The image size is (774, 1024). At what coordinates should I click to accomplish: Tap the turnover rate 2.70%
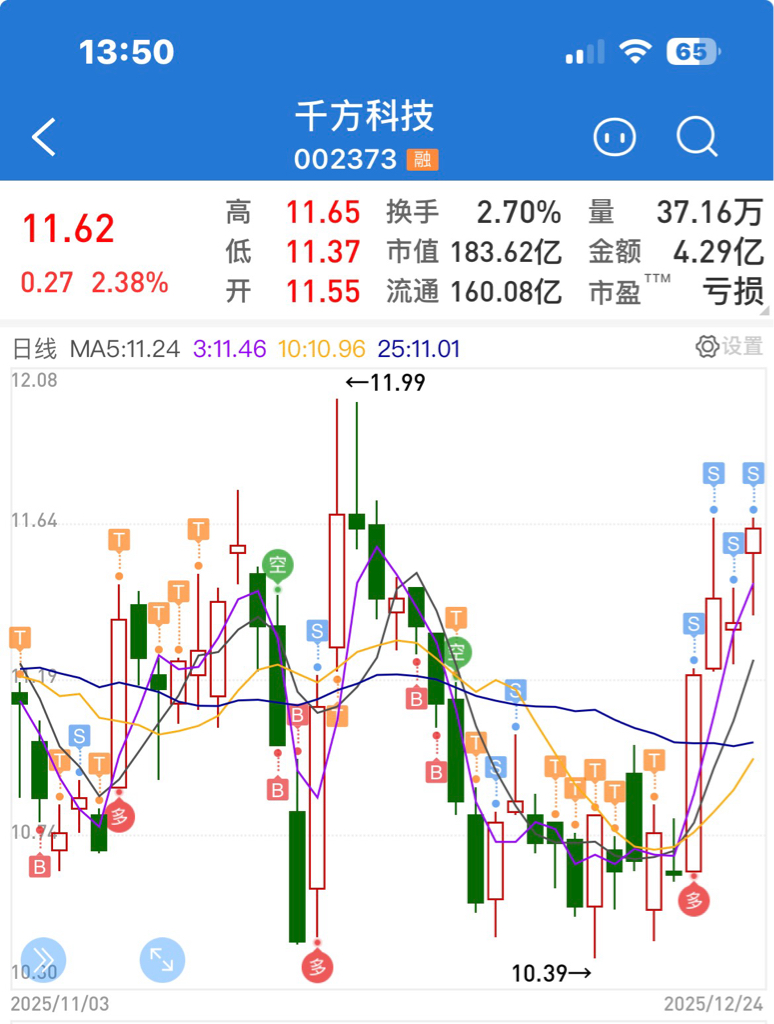tap(519, 212)
